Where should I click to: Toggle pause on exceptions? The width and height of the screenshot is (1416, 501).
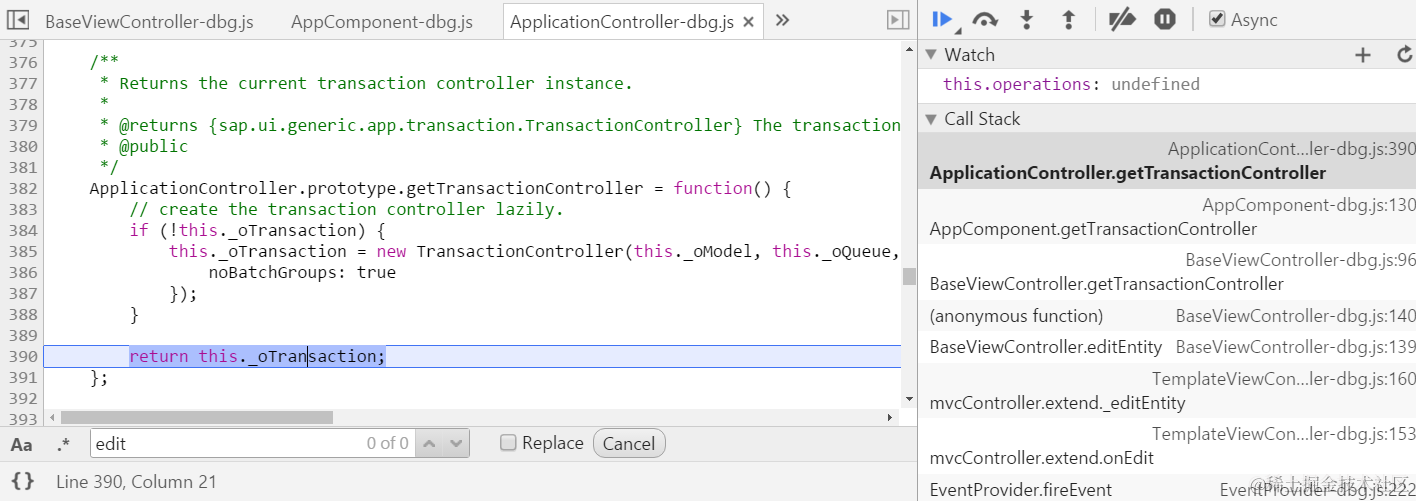point(1165,19)
